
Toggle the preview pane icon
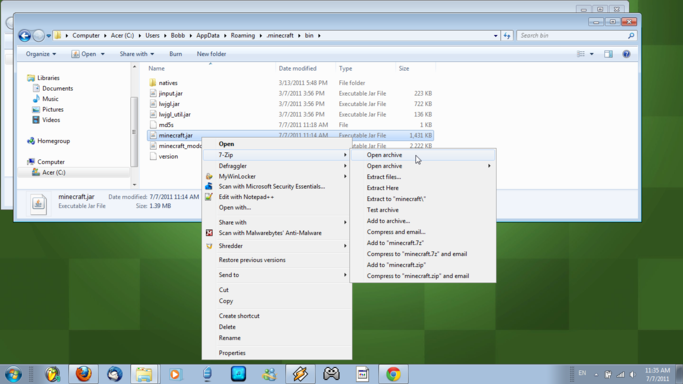pyautogui.click(x=608, y=54)
